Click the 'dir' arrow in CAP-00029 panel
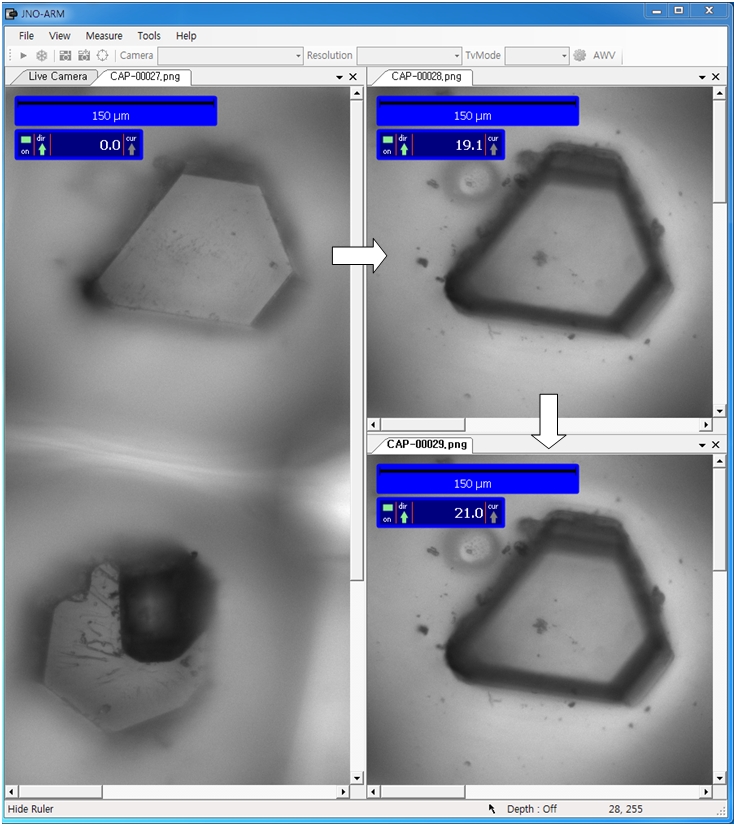Viewport: 734px width, 825px height. click(x=403, y=517)
